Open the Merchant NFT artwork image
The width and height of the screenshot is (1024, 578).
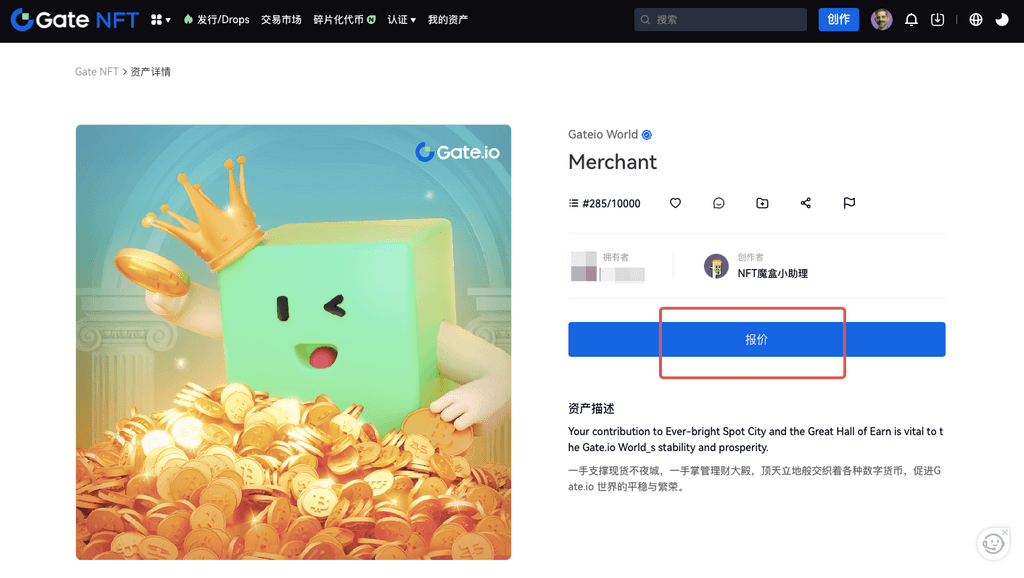293,342
